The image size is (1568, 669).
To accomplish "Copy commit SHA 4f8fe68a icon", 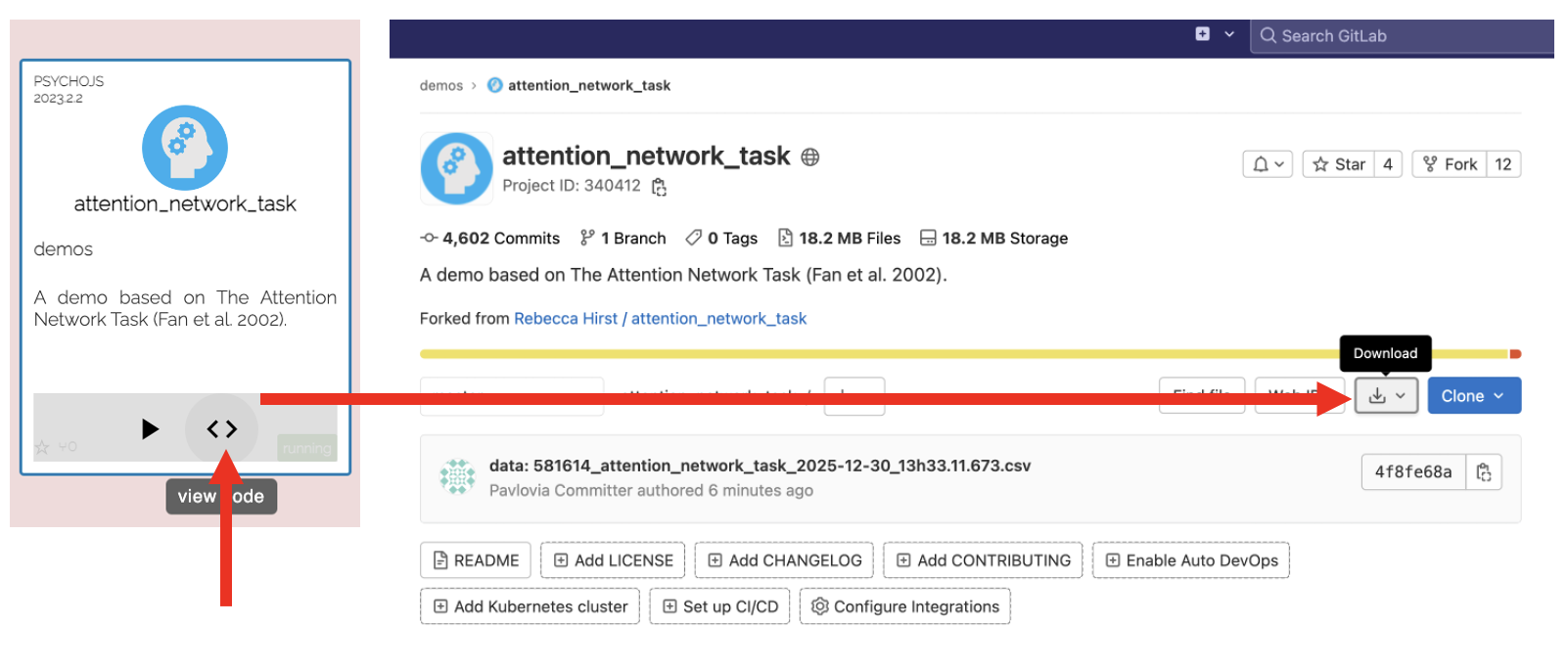I will tap(1484, 472).
